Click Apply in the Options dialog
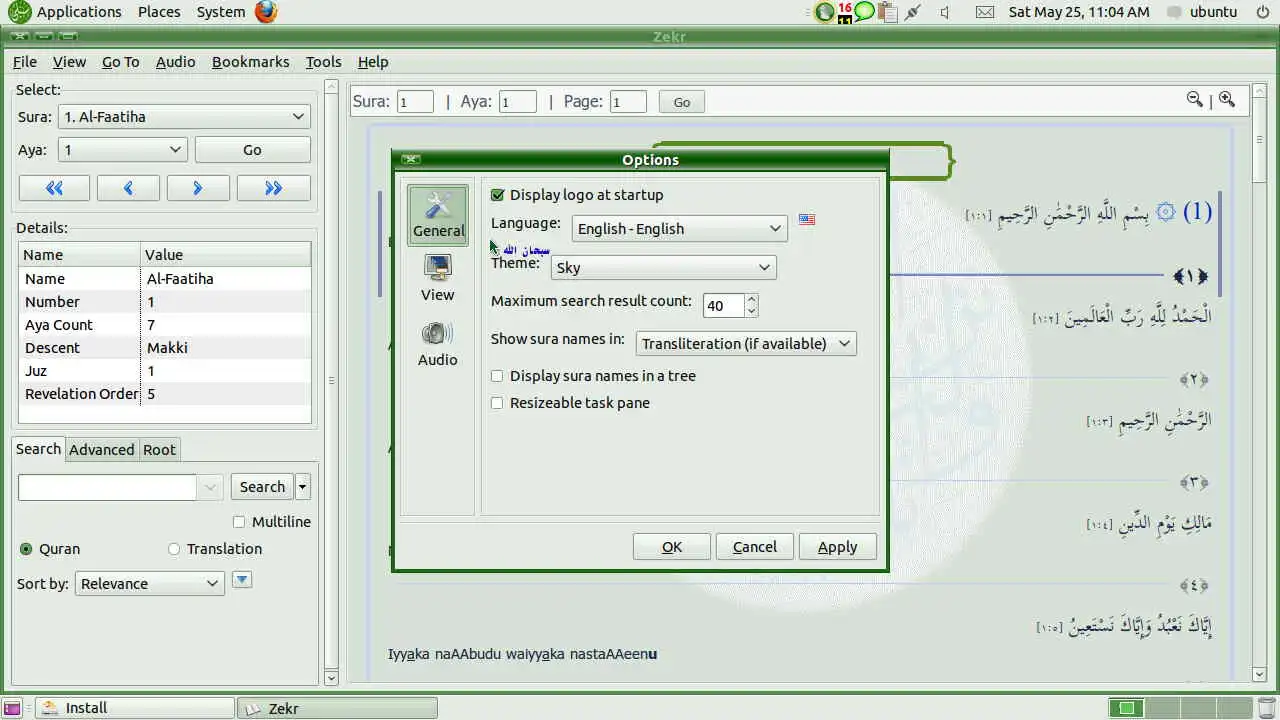 point(838,547)
